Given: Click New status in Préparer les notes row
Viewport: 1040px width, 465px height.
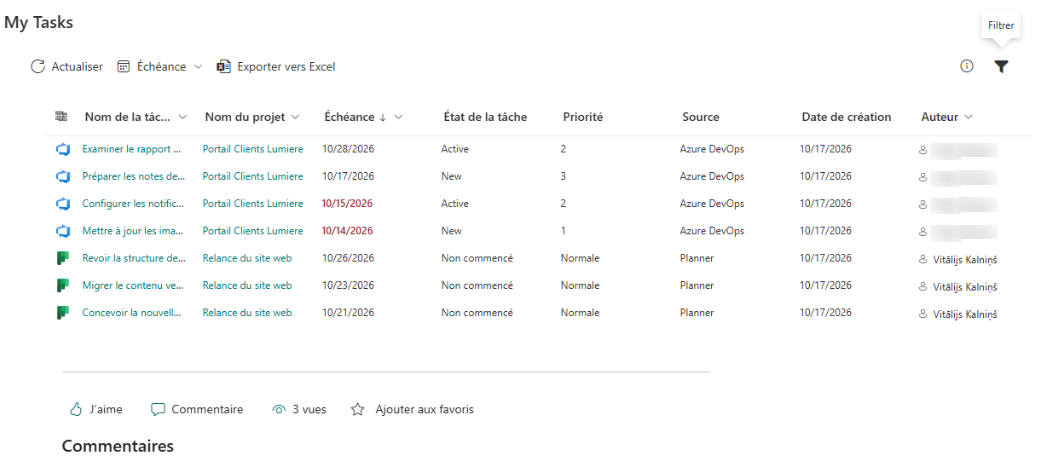Looking at the screenshot, I should click(451, 176).
